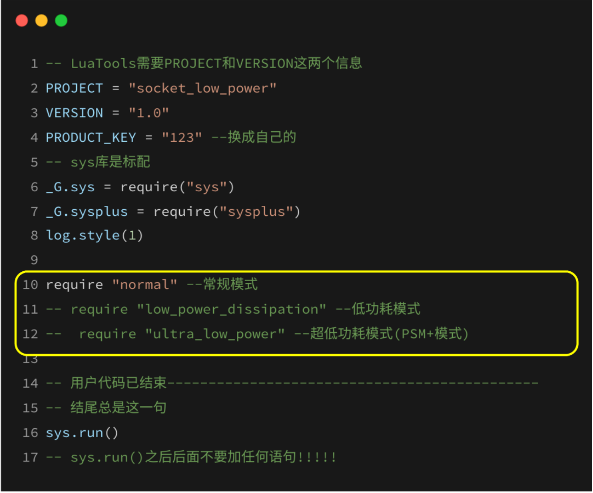Click the yellow minimize window dot

point(42,20)
